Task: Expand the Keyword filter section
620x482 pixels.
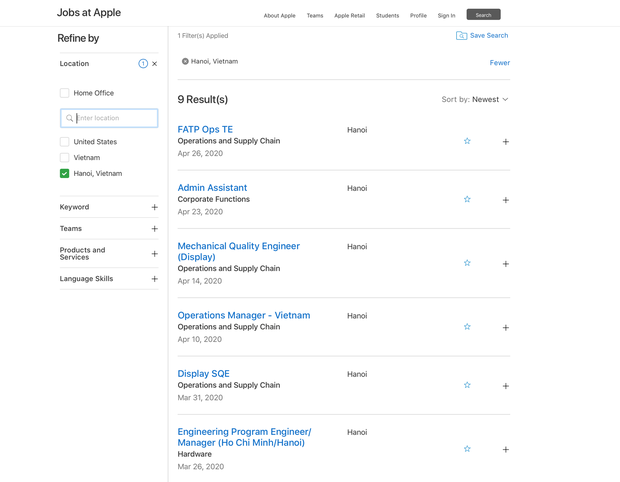Action: click(154, 207)
